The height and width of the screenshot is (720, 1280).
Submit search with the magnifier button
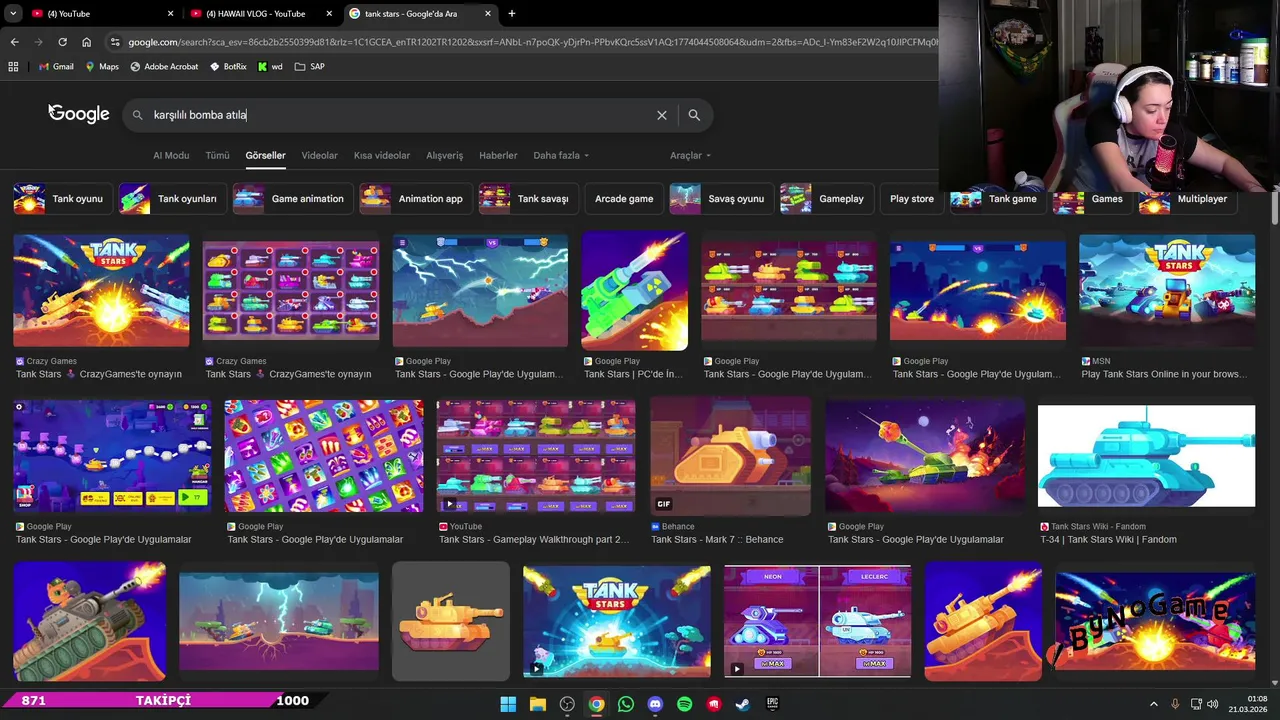(x=694, y=115)
